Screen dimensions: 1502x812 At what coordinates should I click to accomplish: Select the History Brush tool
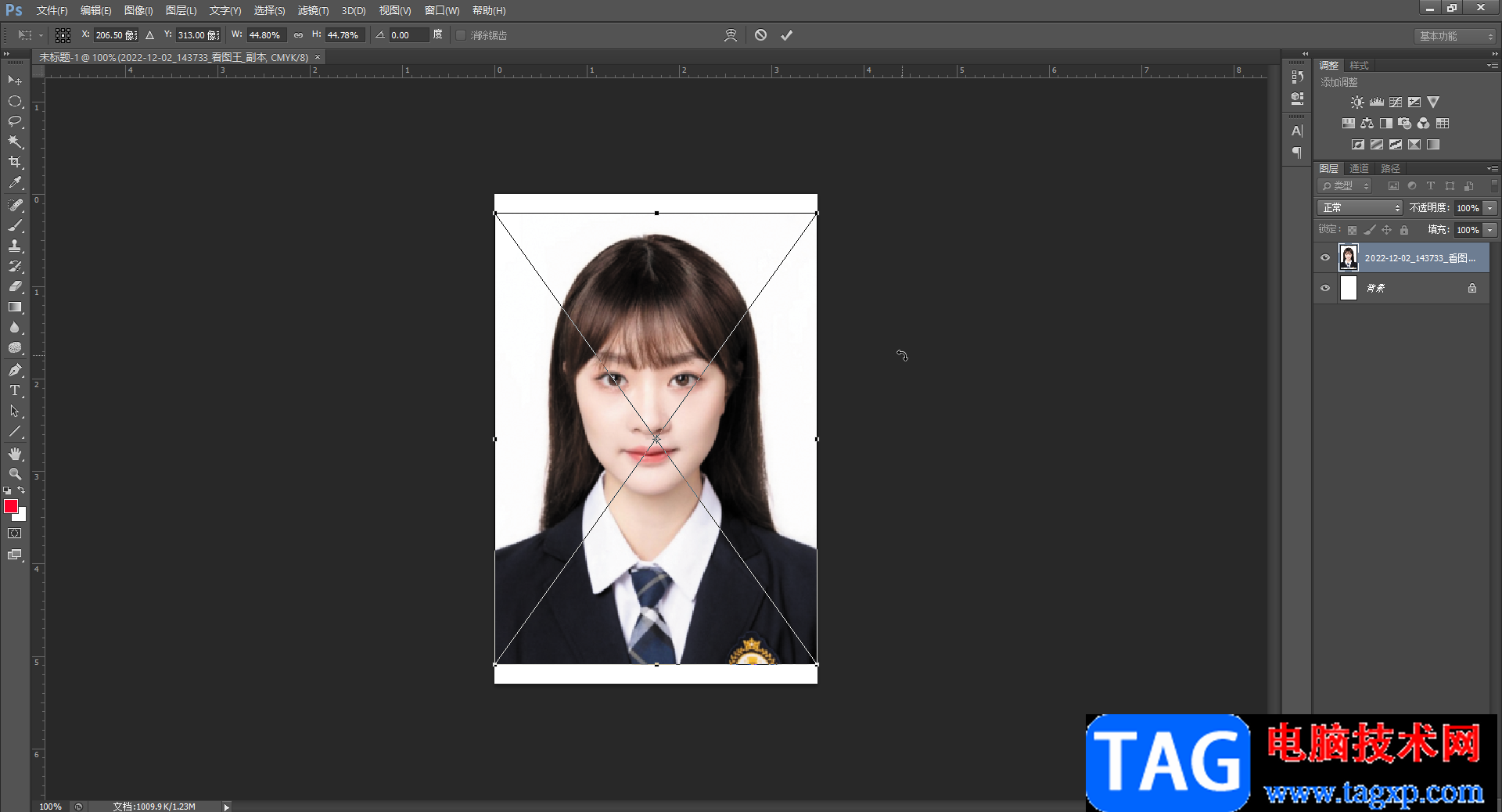click(x=15, y=266)
